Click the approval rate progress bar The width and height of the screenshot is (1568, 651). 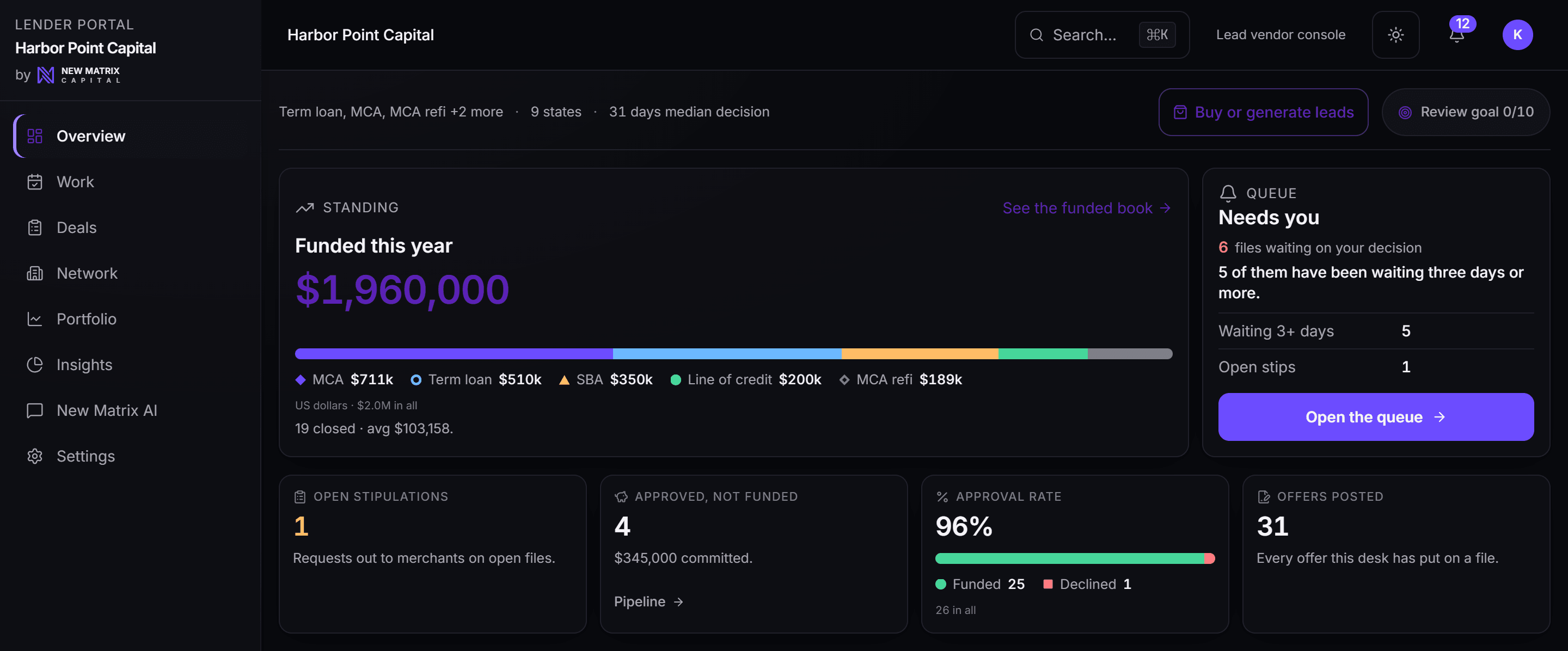pyautogui.click(x=1074, y=558)
